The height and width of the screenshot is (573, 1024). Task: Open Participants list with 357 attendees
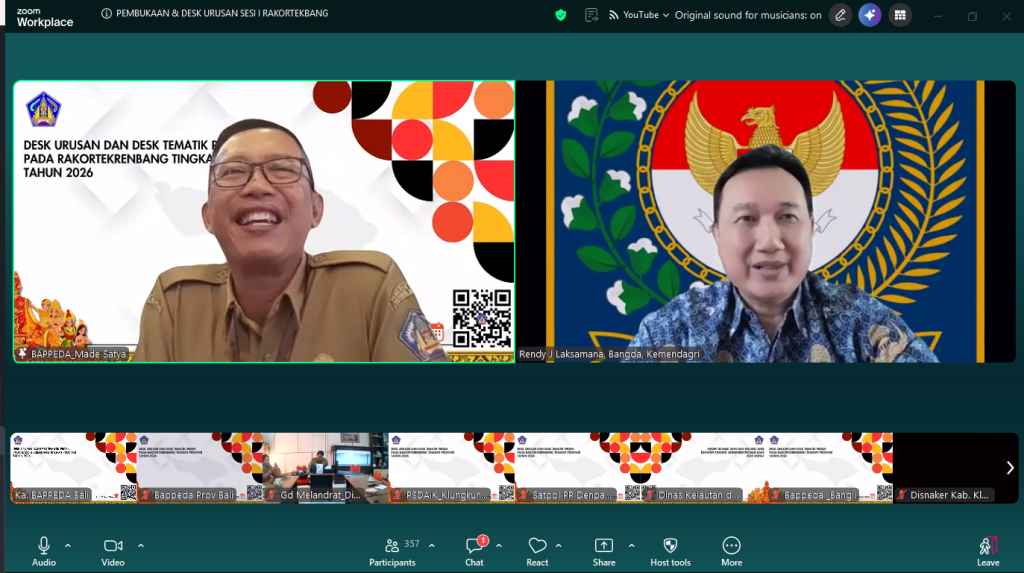point(394,552)
